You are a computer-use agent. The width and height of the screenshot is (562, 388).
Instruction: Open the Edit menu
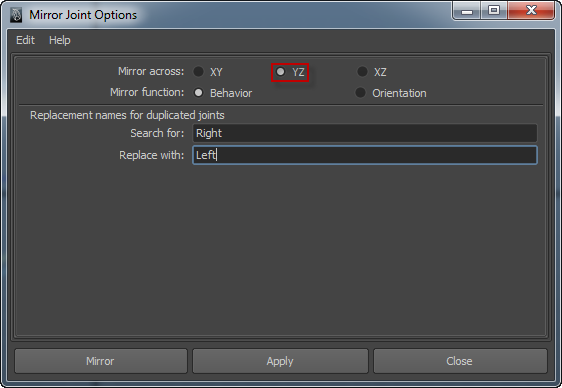(x=25, y=40)
